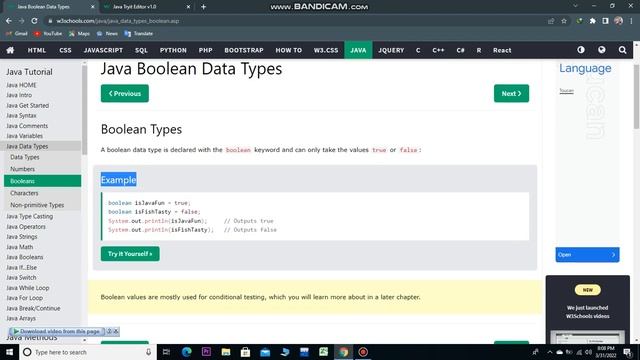The width and height of the screenshot is (640, 360).
Task: Open the site search magnifier
Action: tap(622, 50)
